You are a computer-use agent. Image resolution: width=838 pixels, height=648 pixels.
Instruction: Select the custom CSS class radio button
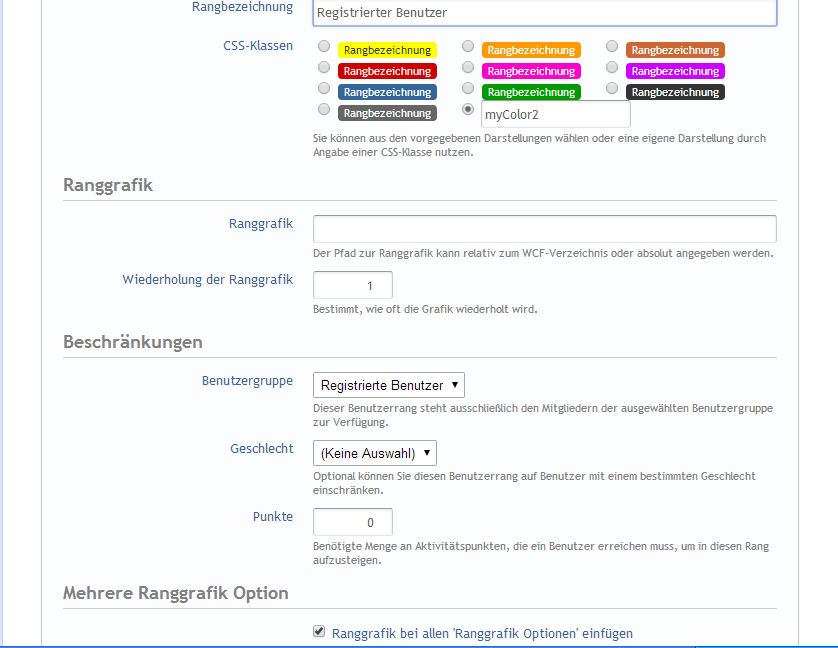pyautogui.click(x=468, y=110)
